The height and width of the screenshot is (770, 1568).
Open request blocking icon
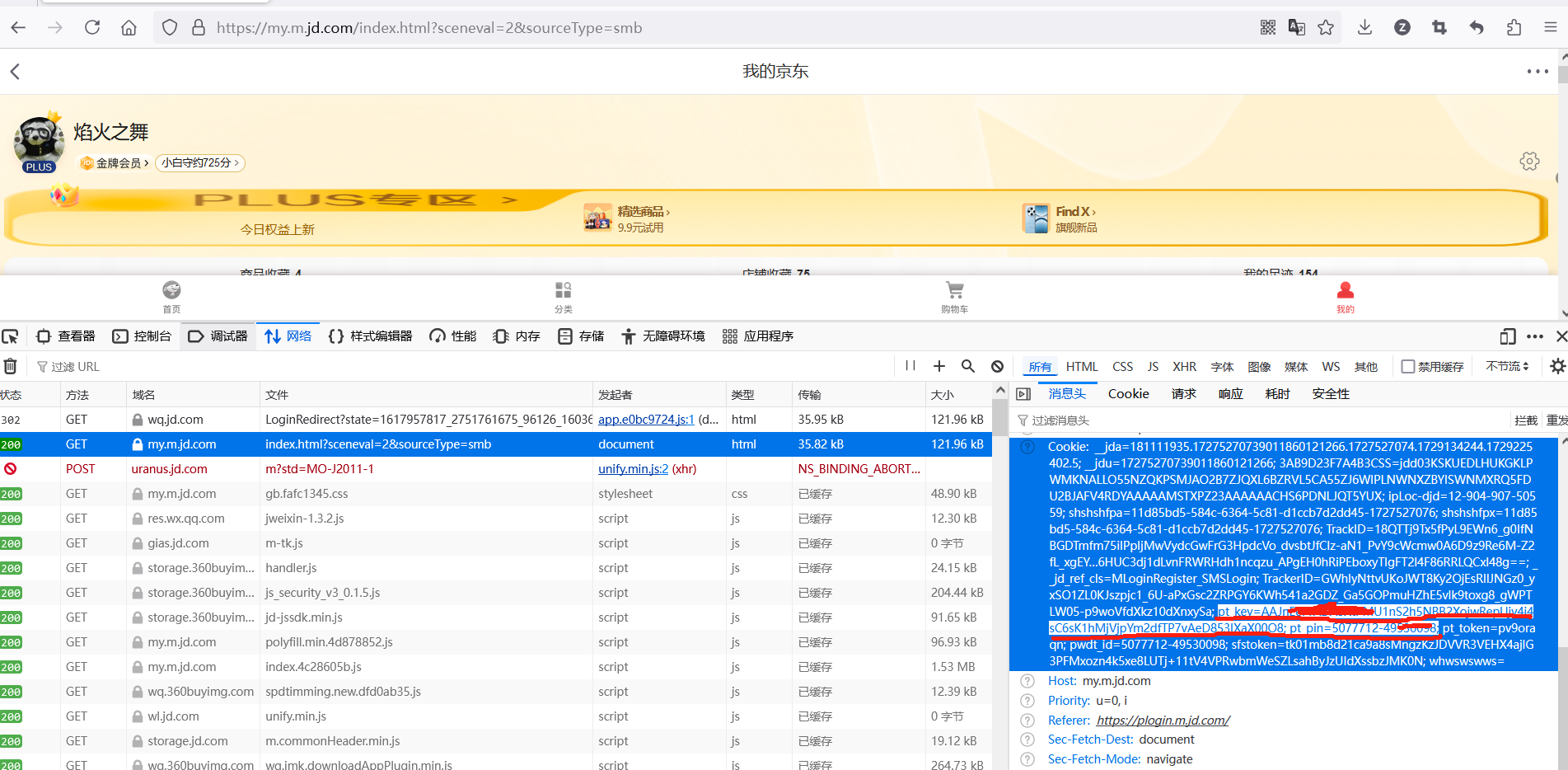(997, 366)
